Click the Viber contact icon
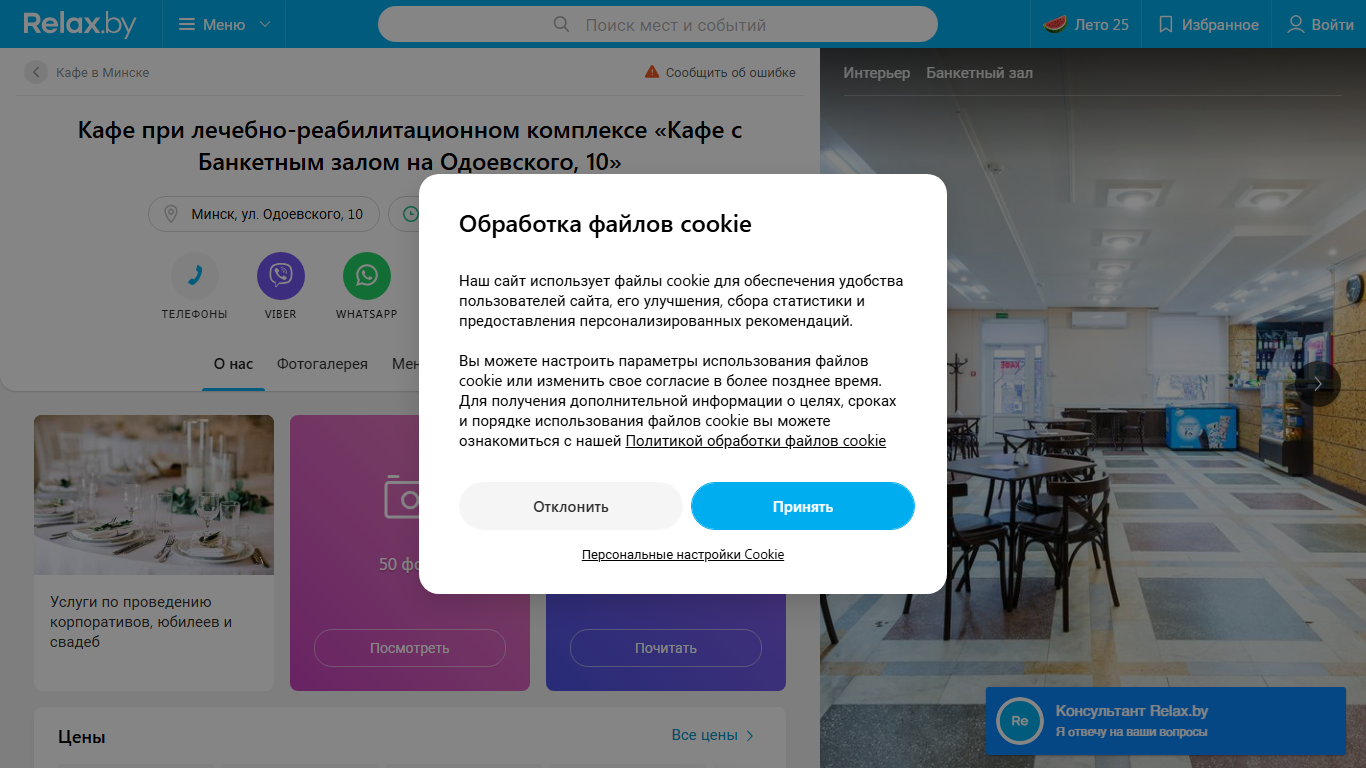 (x=281, y=276)
